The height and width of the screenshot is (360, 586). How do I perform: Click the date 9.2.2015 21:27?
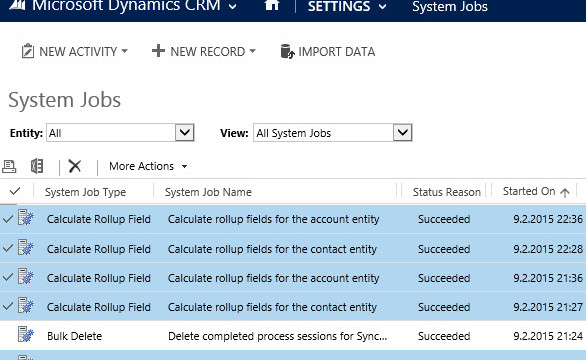(548, 307)
